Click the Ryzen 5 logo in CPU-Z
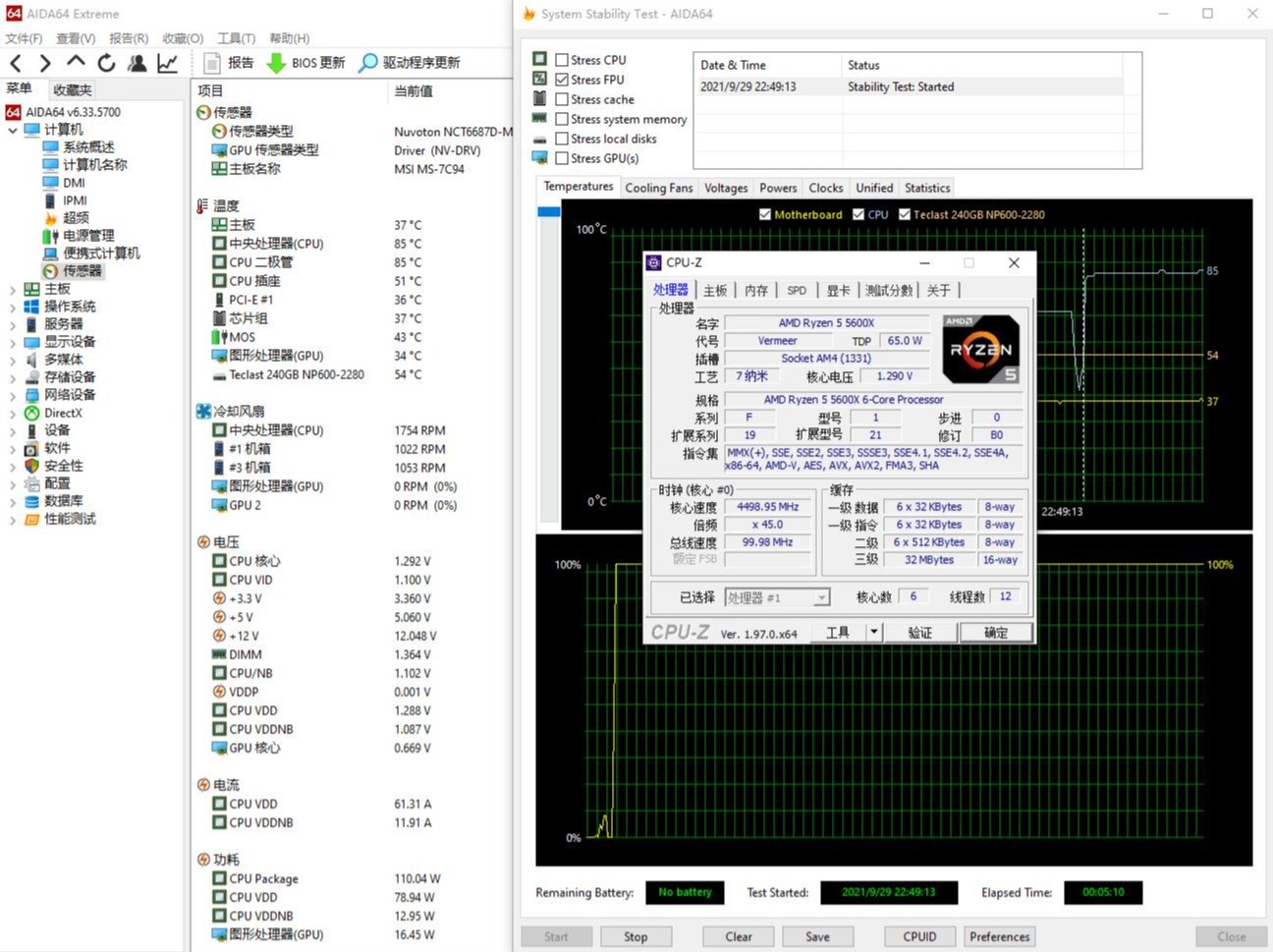Image resolution: width=1273 pixels, height=952 pixels. (x=980, y=349)
